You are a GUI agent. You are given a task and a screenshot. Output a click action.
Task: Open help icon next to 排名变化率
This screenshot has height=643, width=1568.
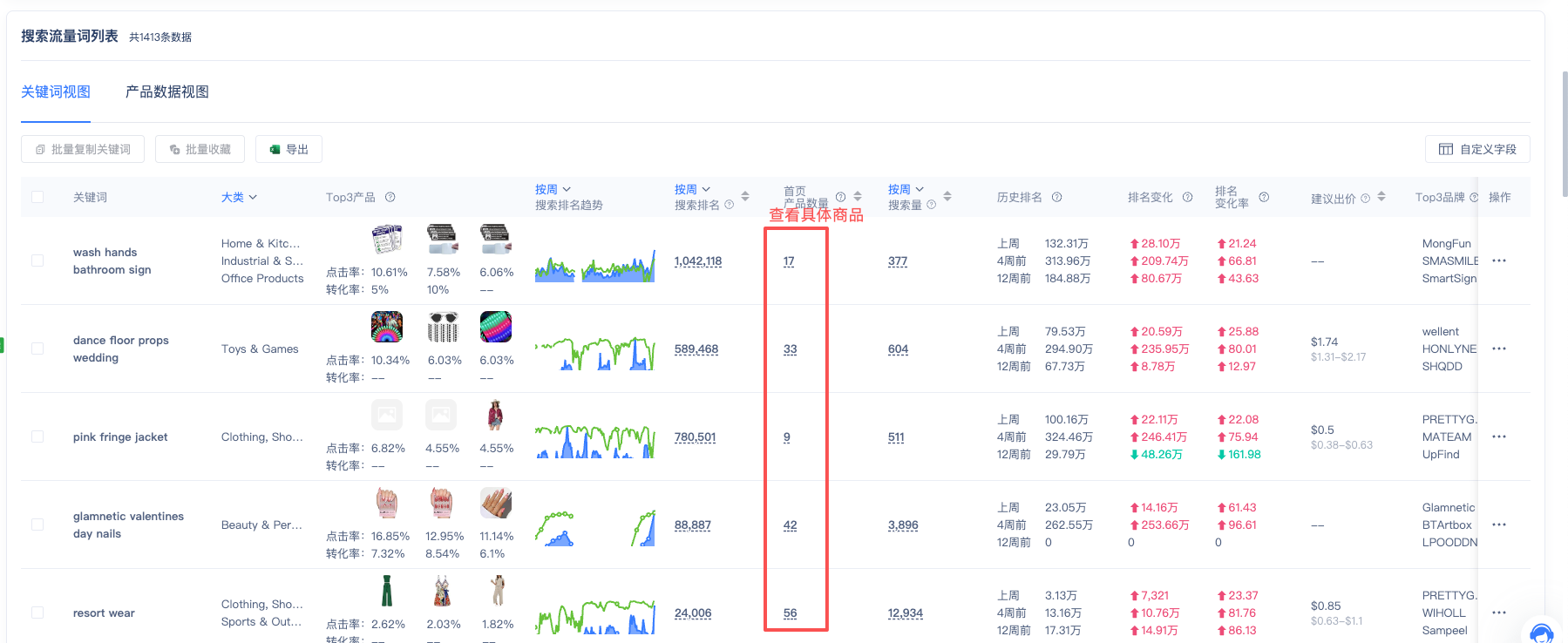pyautogui.click(x=1264, y=197)
